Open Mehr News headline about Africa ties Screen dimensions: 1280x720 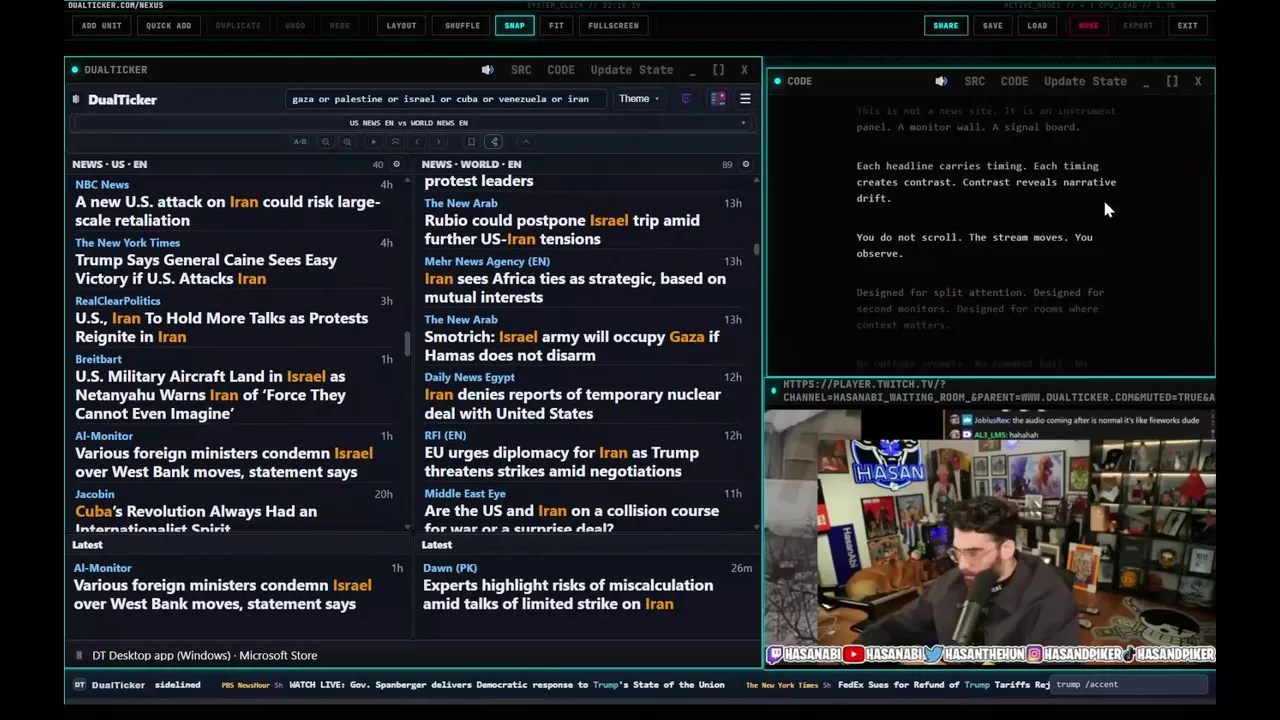(x=575, y=287)
